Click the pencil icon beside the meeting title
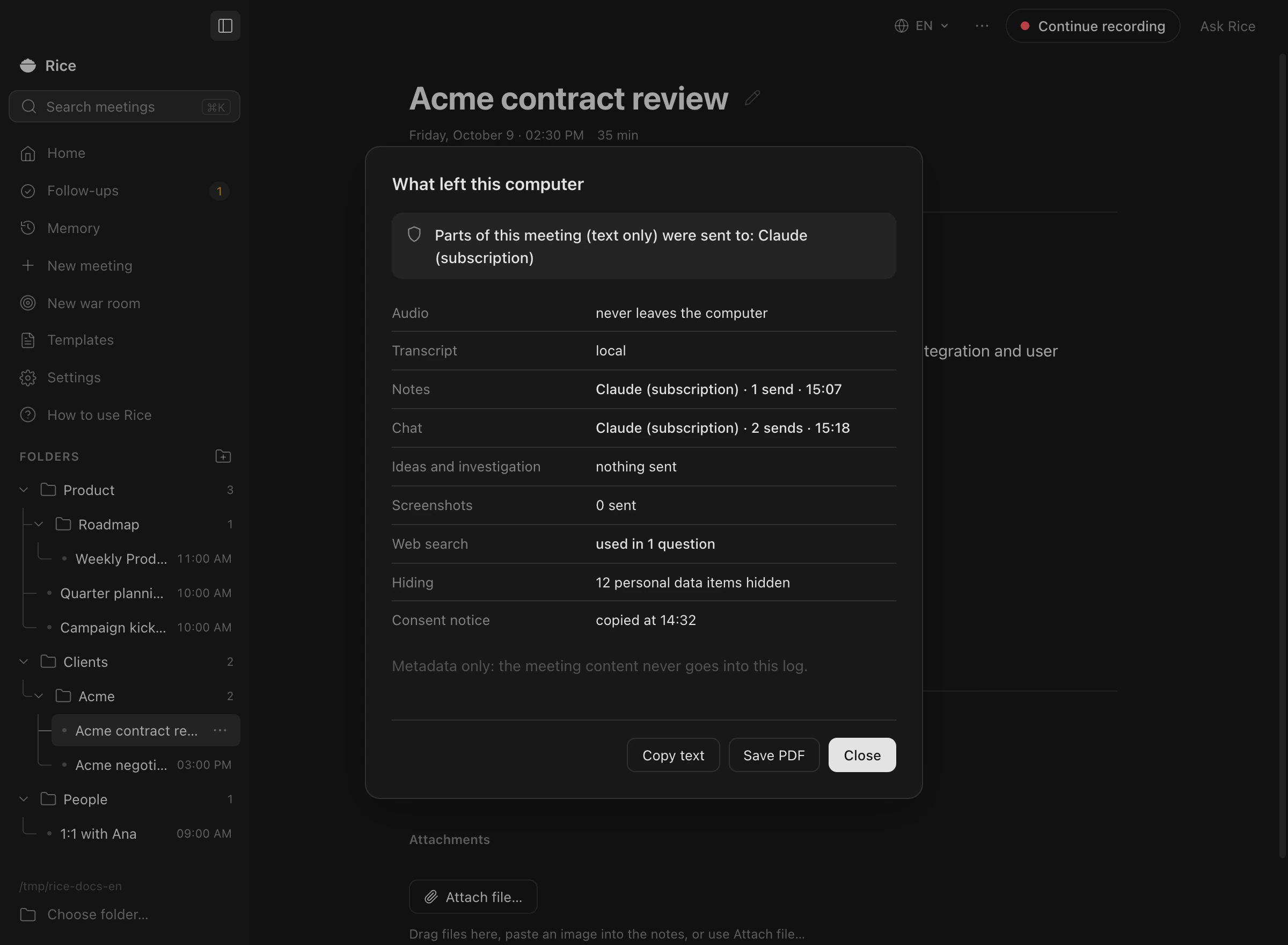This screenshot has height=945, width=1288. (x=752, y=98)
